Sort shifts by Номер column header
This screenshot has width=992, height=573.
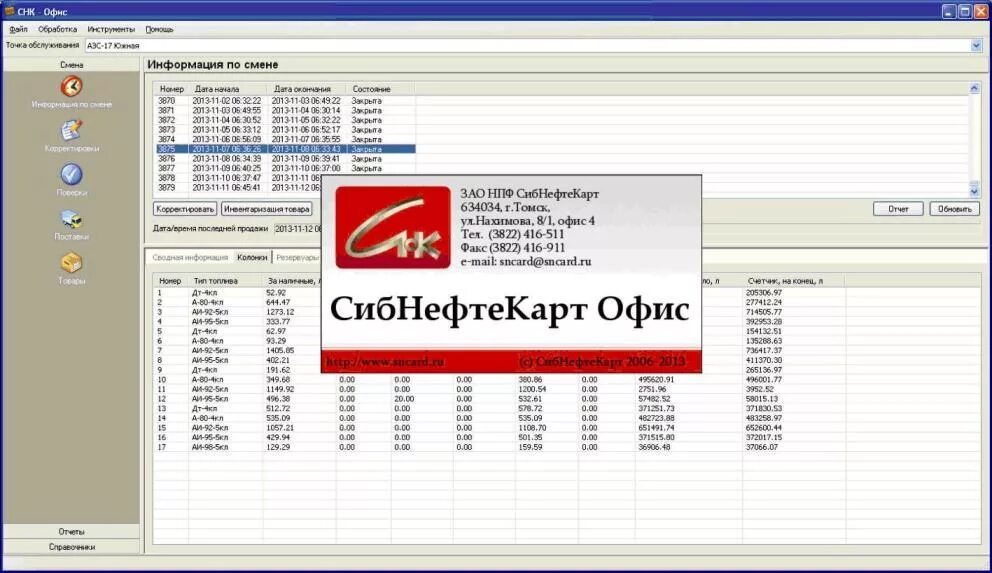tap(171, 89)
